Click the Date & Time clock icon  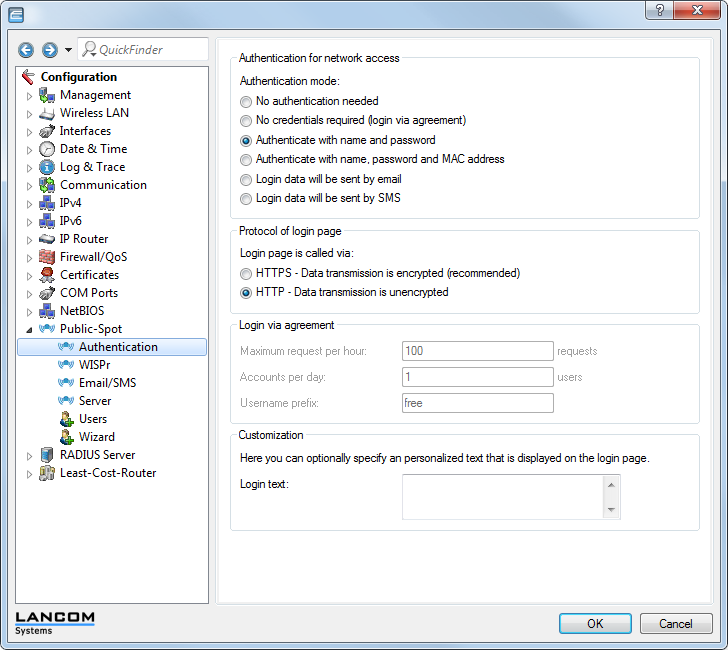click(47, 149)
